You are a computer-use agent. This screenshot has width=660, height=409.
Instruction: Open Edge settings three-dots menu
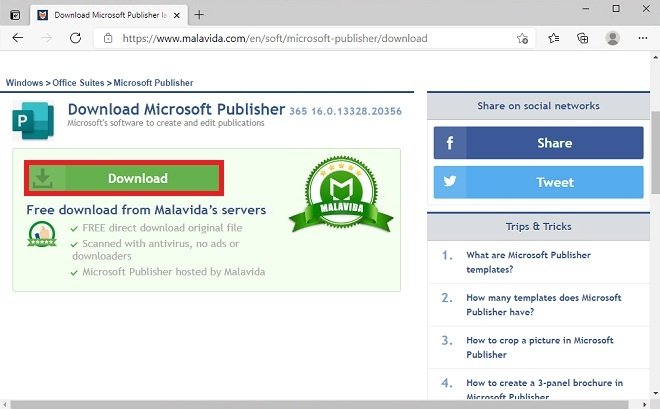tap(642, 38)
